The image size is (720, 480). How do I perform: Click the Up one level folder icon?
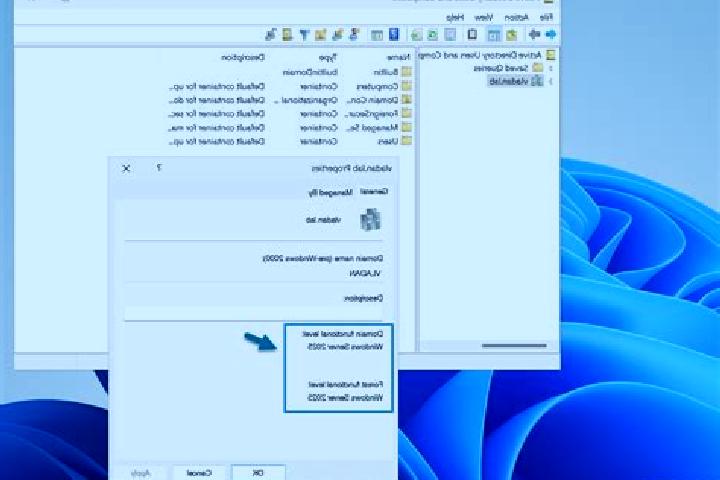511,35
